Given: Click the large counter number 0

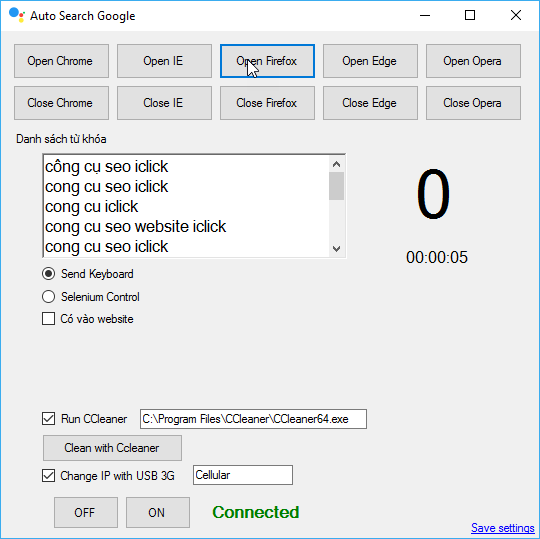Looking at the screenshot, I should pos(433,194).
